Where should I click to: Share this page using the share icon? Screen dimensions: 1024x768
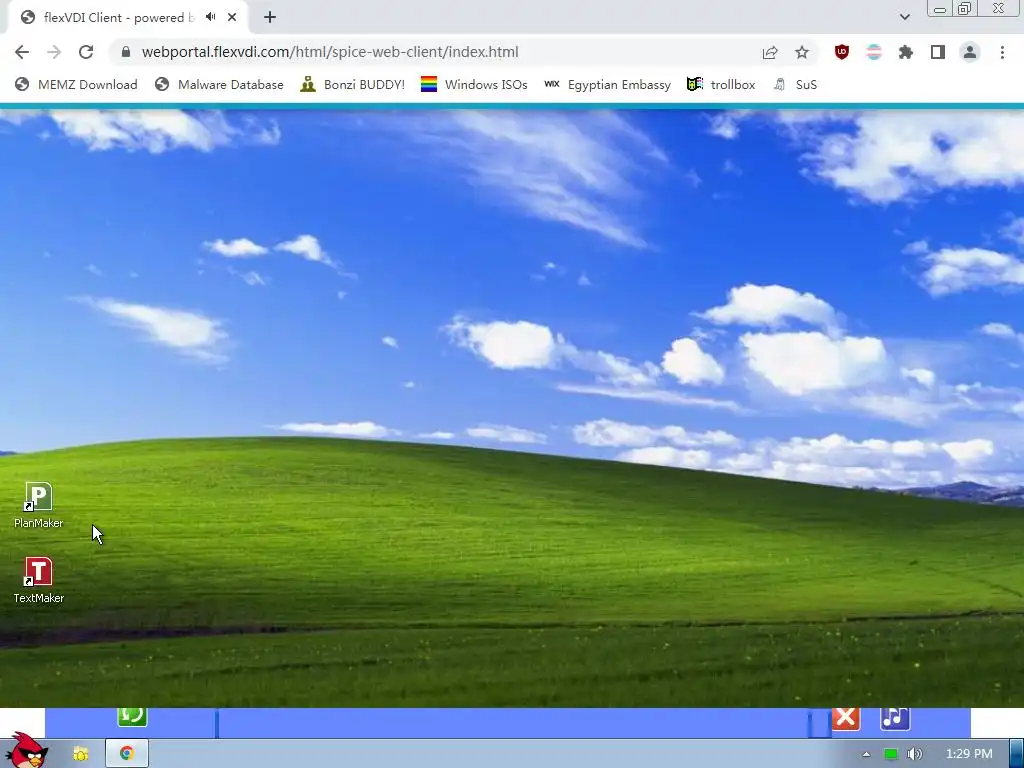coord(770,53)
